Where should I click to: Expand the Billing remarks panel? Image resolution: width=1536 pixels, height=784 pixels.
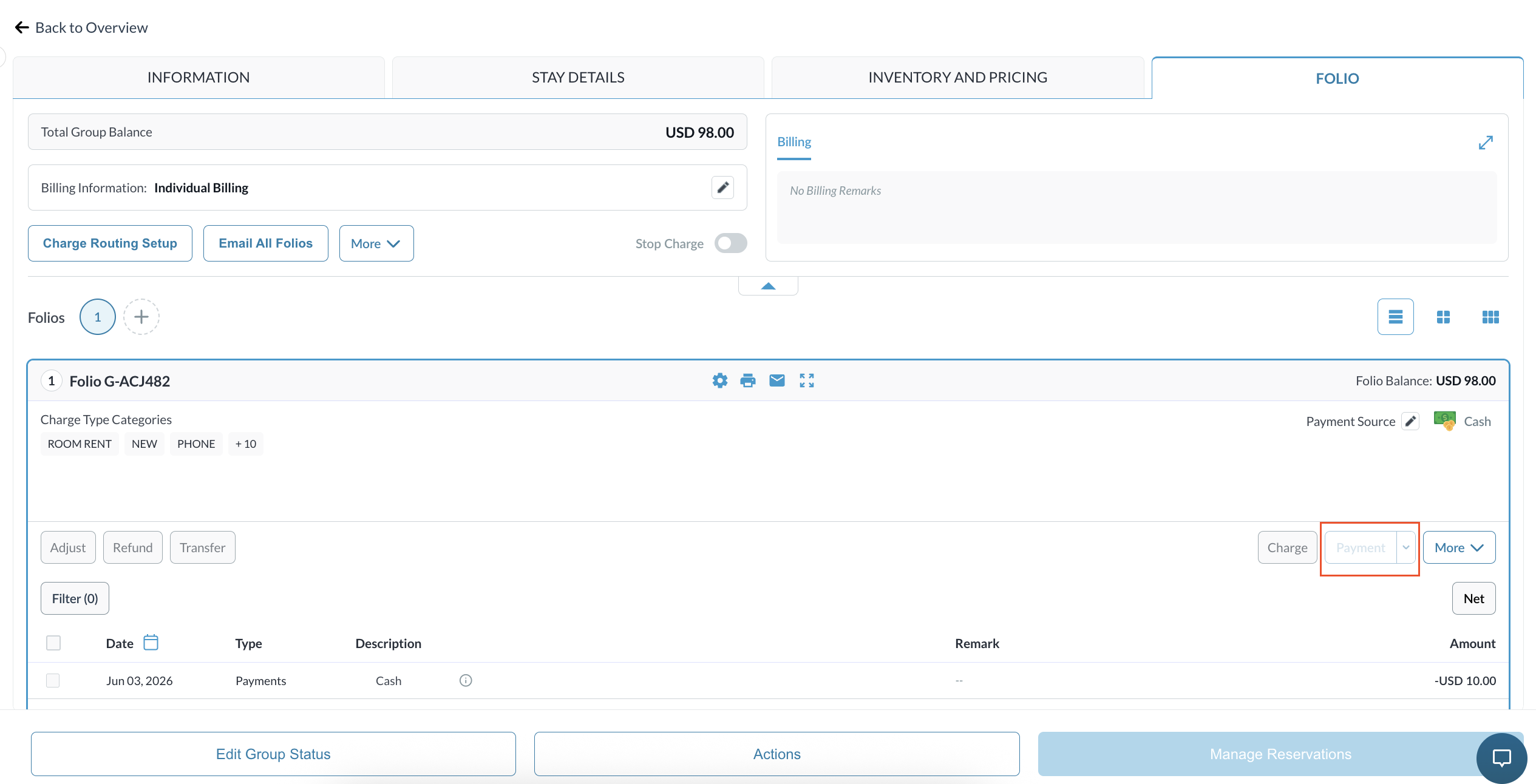1486,143
